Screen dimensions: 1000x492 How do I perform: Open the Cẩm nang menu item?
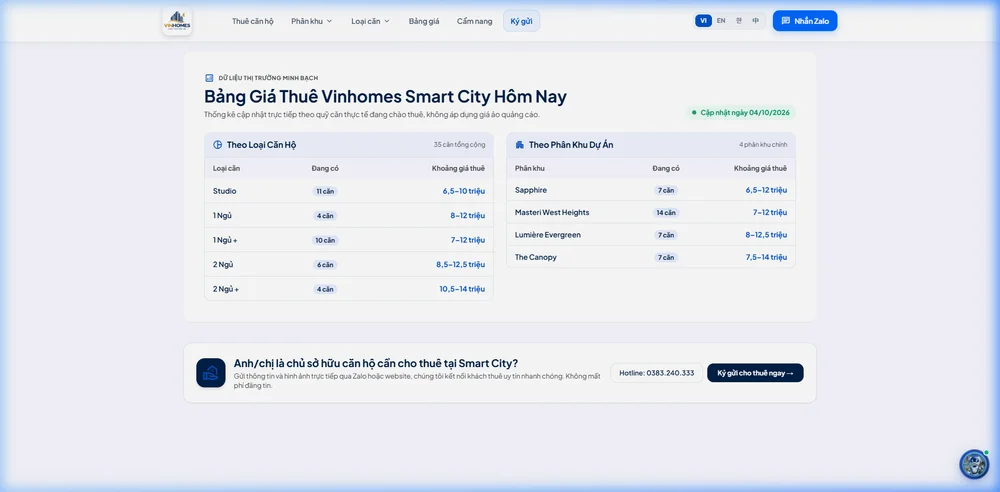pyautogui.click(x=474, y=21)
